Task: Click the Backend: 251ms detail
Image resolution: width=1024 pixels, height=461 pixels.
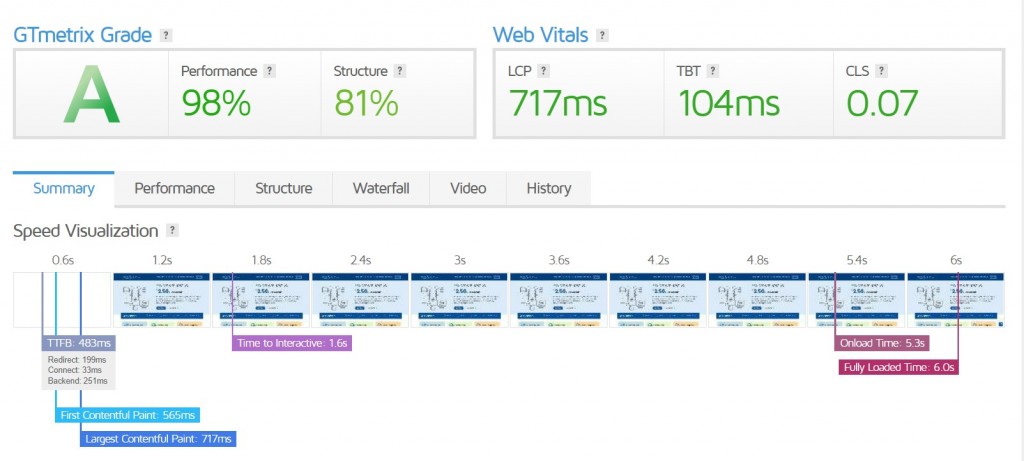Action: 78,381
